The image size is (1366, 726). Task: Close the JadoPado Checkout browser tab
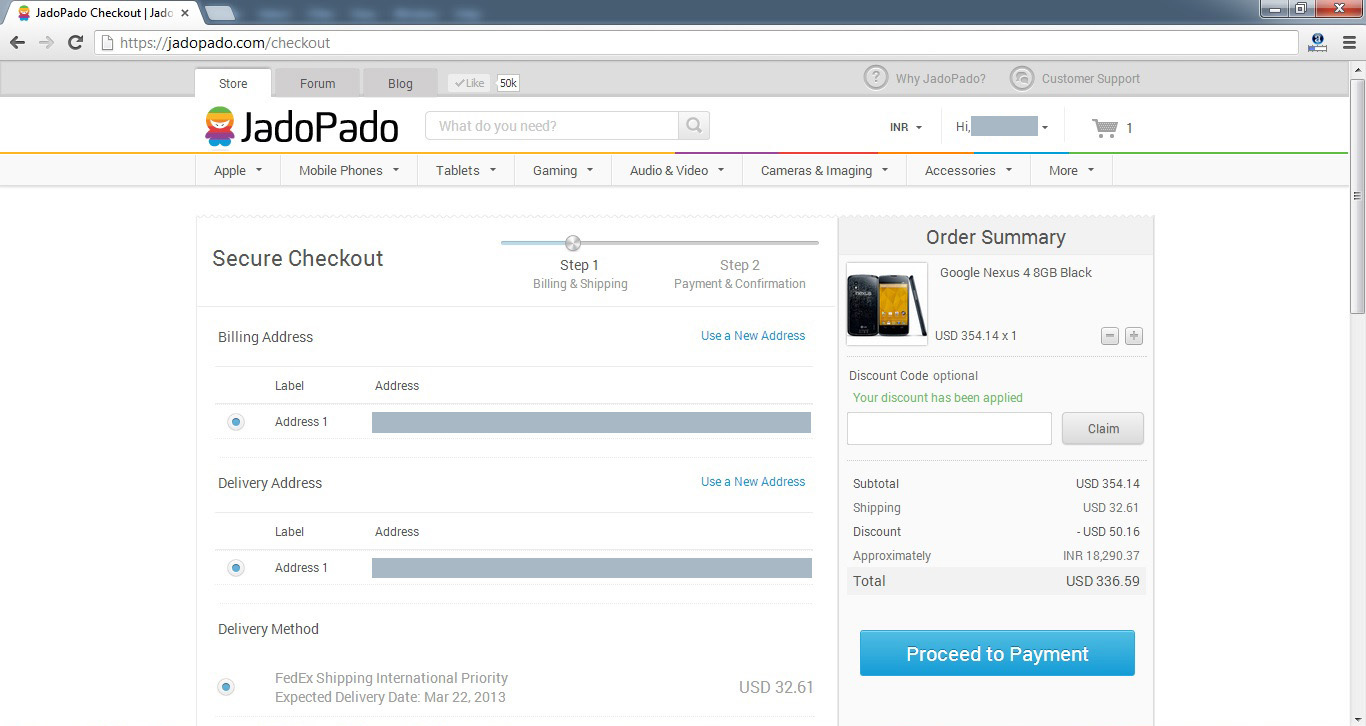[x=185, y=13]
